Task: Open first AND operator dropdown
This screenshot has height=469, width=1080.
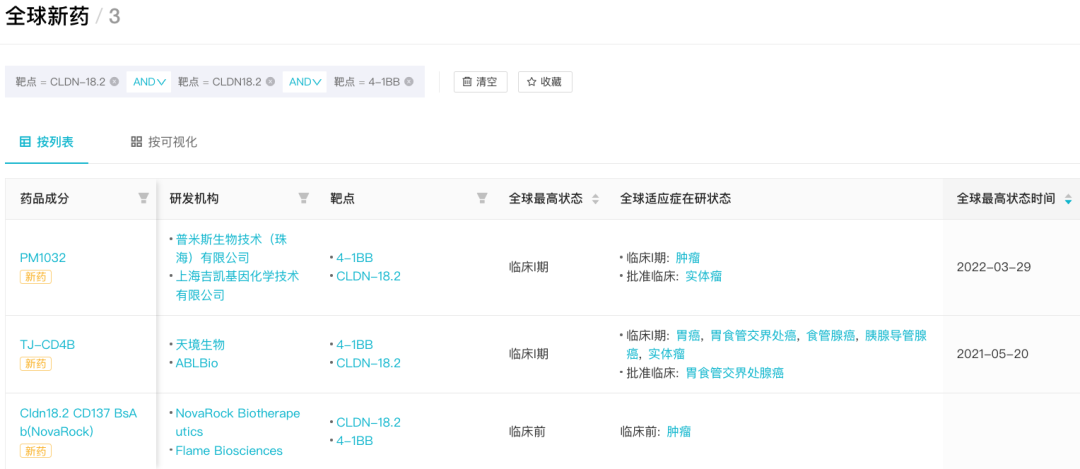Action: 149,81
